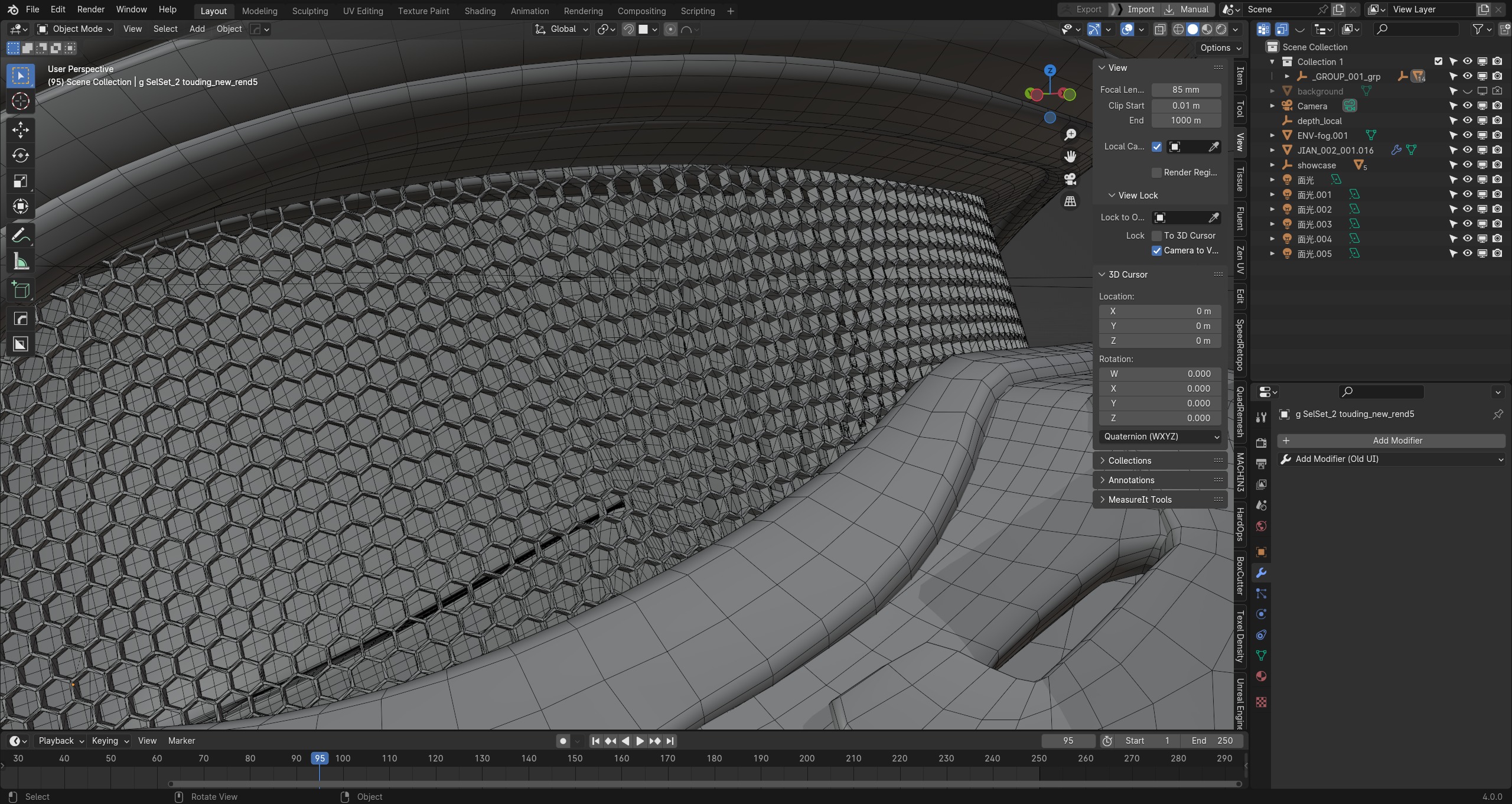Pick the Measure tool
This screenshot has width=1512, height=804.
pos(21,262)
